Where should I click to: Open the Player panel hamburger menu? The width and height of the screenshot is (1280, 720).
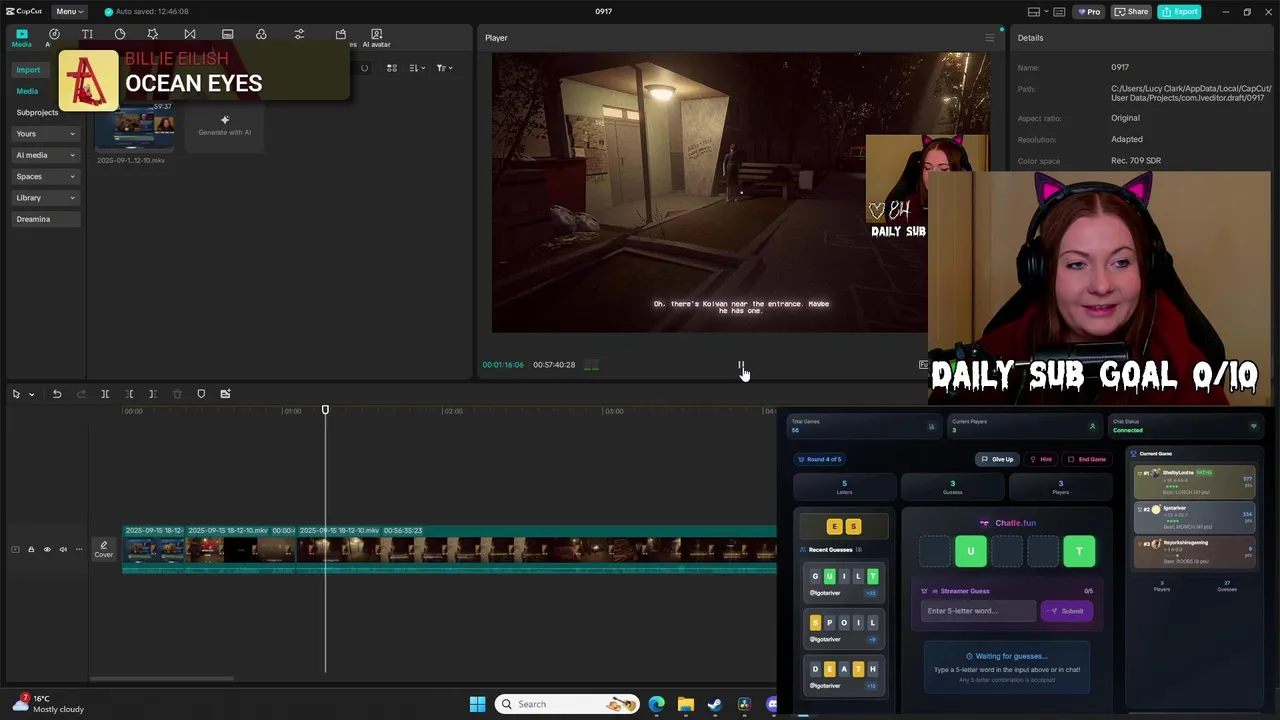(990, 38)
